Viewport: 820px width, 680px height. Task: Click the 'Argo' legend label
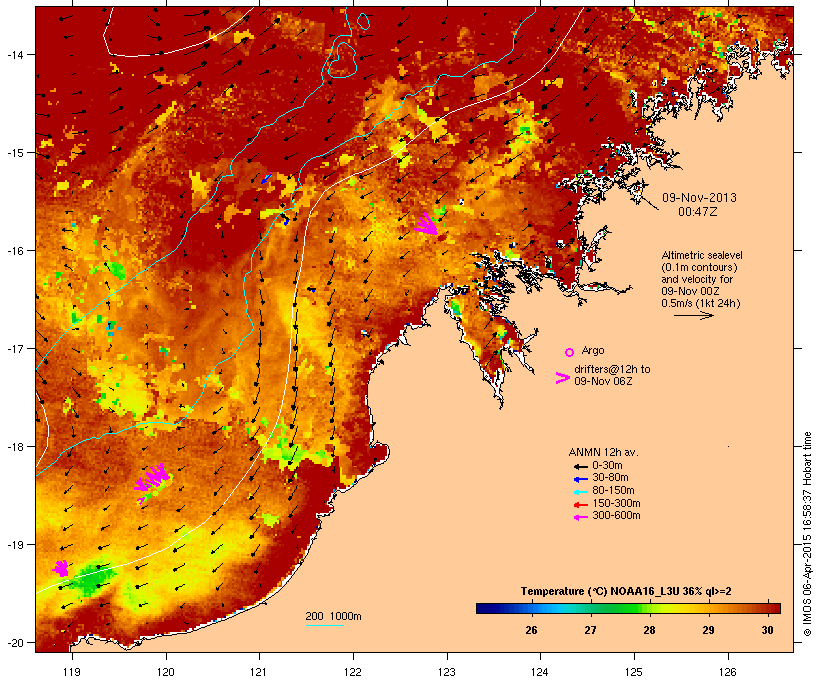[x=593, y=350]
